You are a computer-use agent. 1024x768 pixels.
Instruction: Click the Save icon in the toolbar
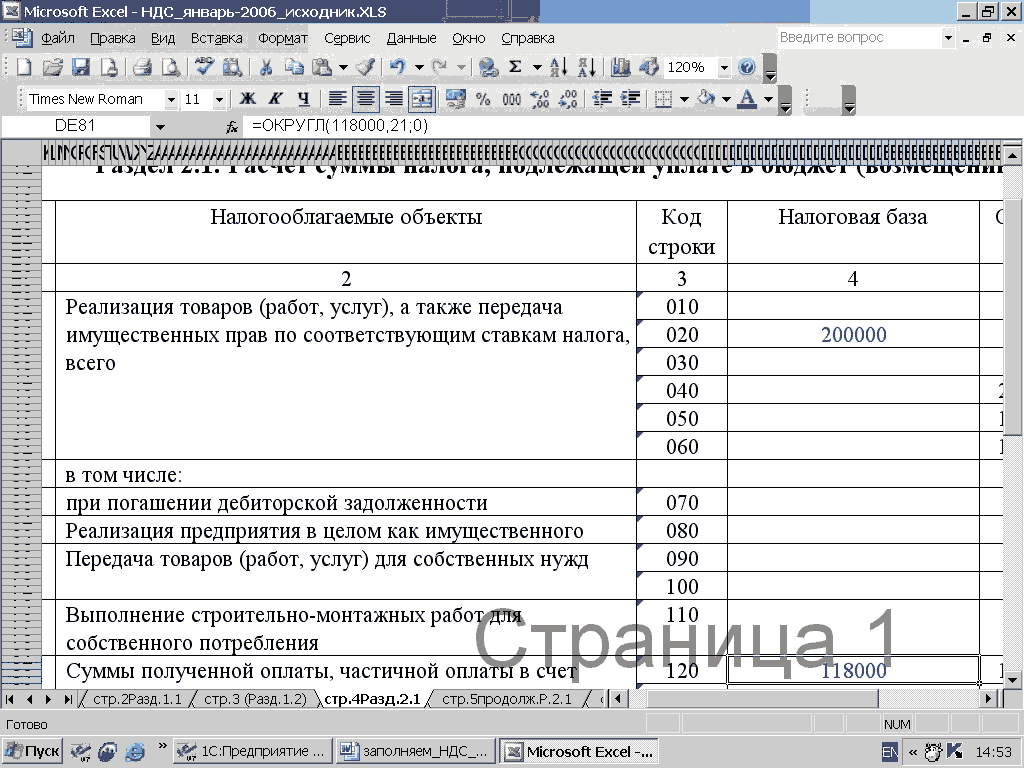pos(80,67)
